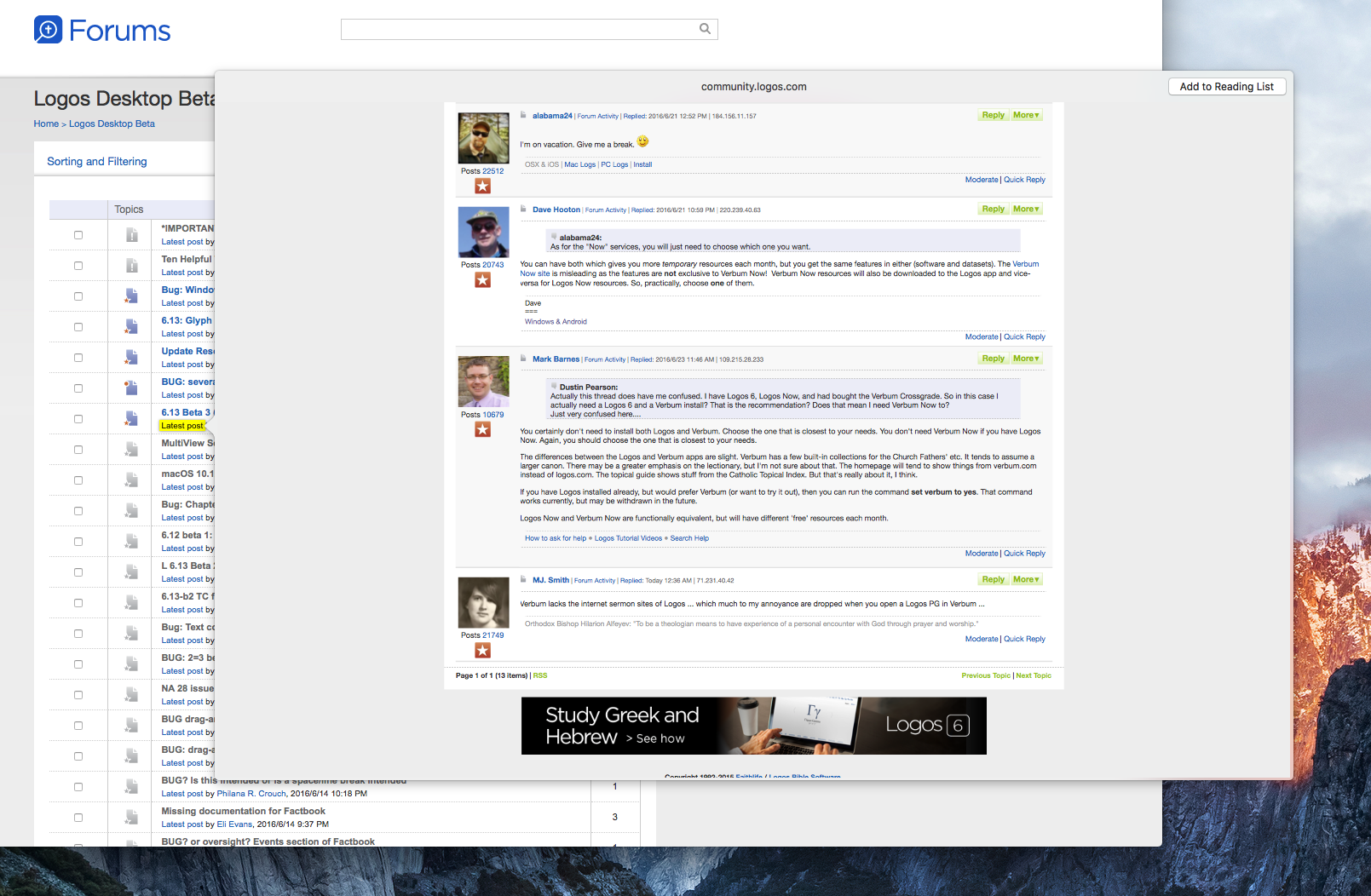Click the star badge under Mark Barnes' avatar
This screenshot has height=896, width=1371.
pos(483,429)
